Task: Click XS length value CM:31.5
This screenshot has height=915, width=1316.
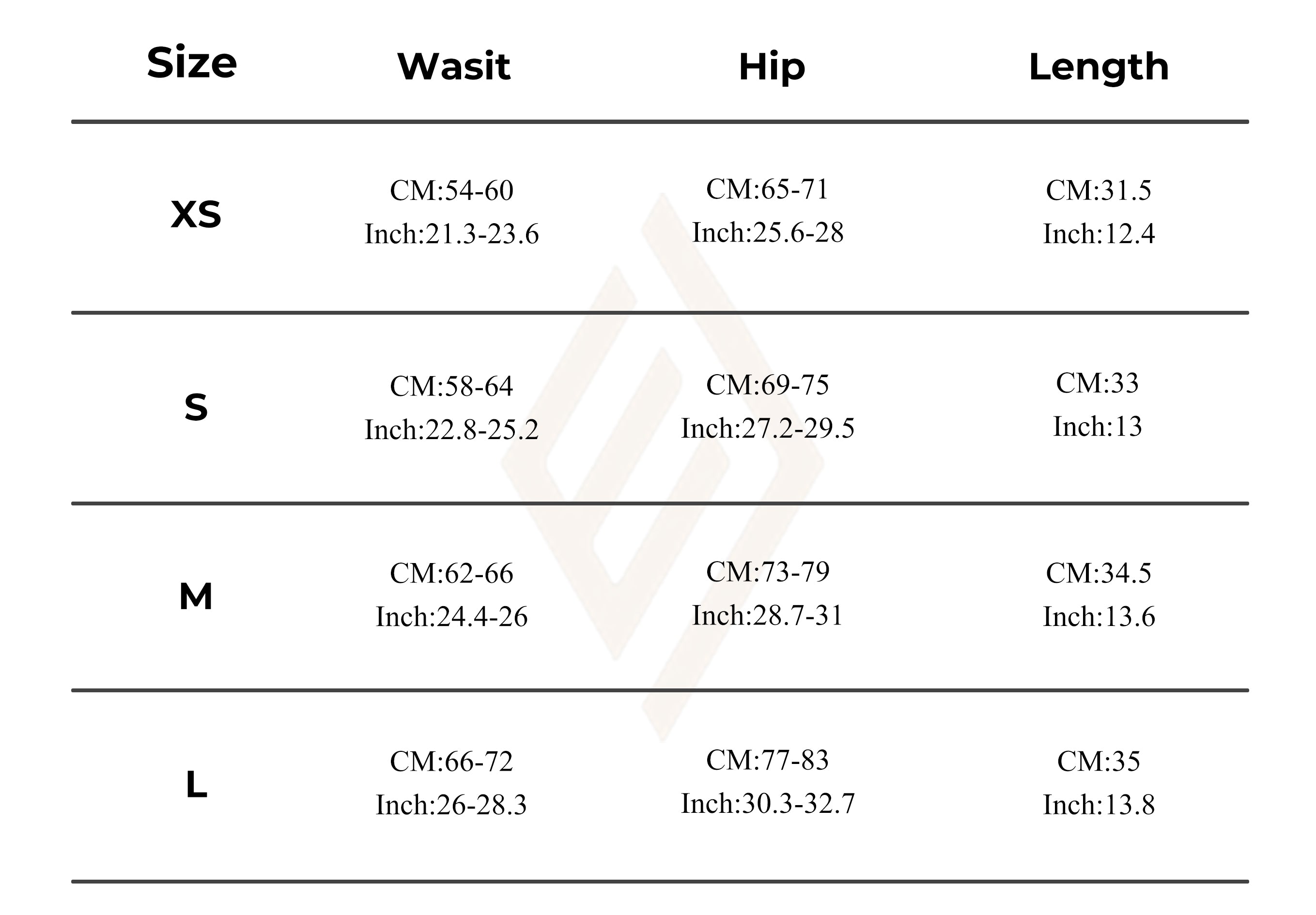Action: [x=1098, y=190]
